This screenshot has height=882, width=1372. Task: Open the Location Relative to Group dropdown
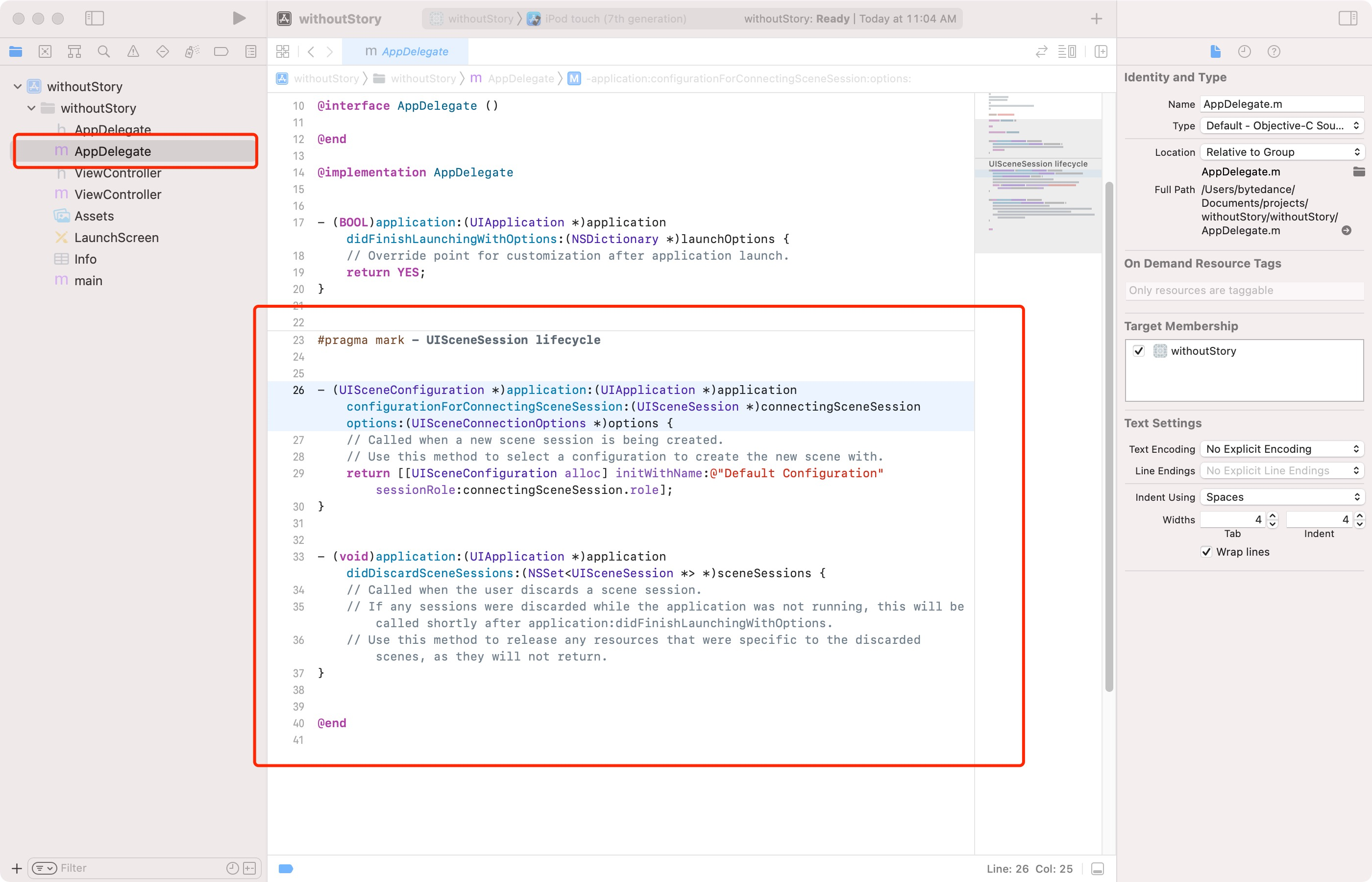1282,152
